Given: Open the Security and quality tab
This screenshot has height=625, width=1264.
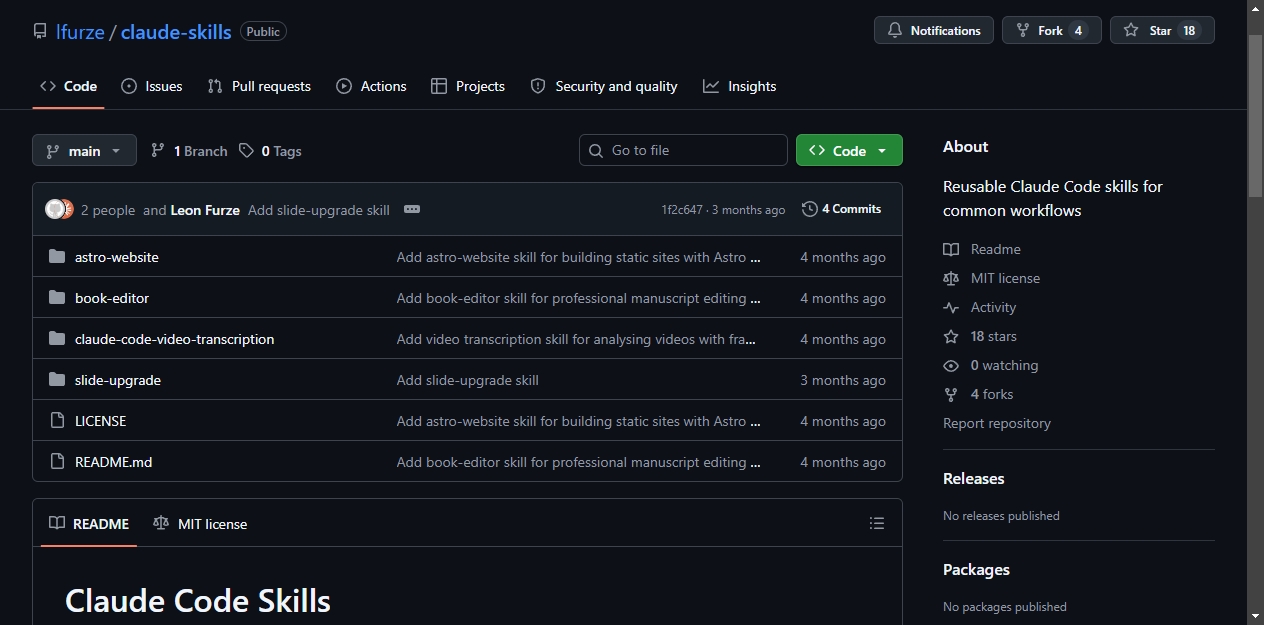Looking at the screenshot, I should pos(604,86).
